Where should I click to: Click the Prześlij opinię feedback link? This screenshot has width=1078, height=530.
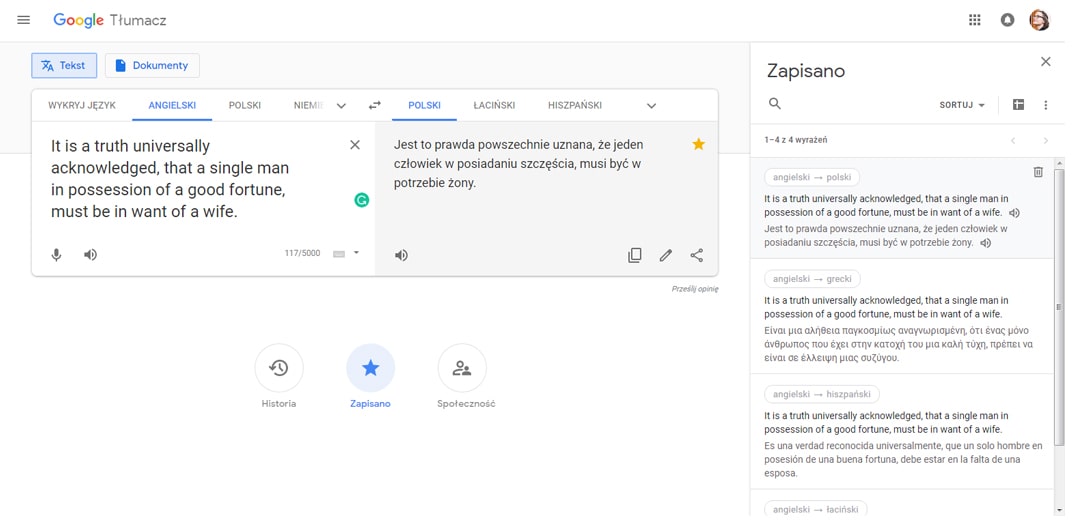pyautogui.click(x=695, y=289)
